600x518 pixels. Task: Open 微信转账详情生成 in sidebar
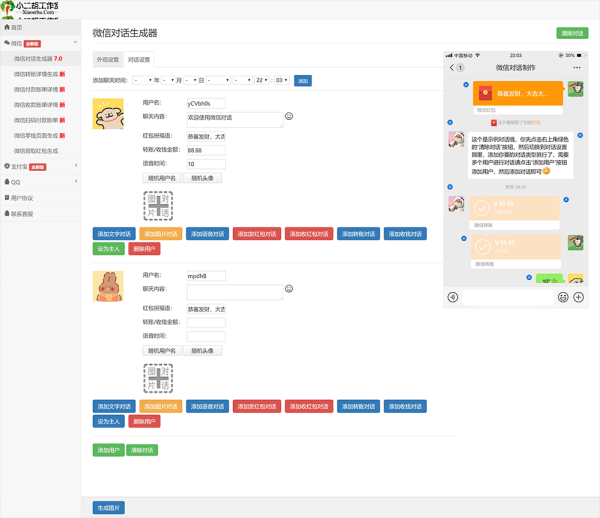click(41, 74)
